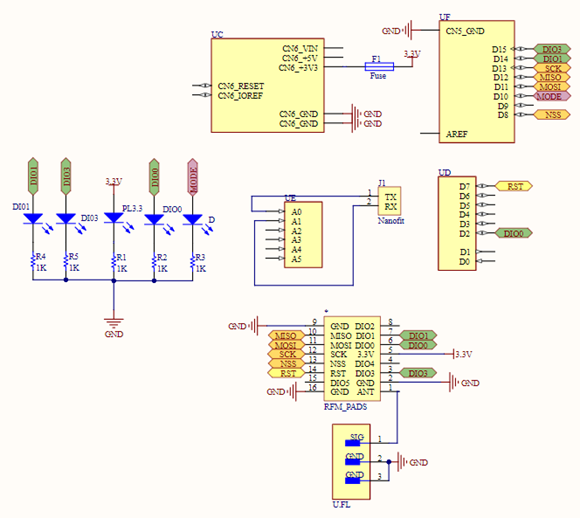Select the NSS net port at UF D8
The width and height of the screenshot is (580, 518).
[x=552, y=115]
